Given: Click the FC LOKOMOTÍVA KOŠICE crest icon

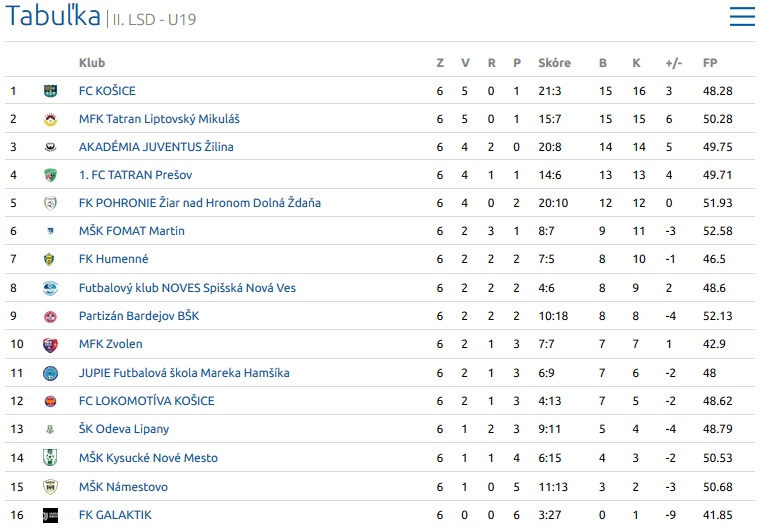Looking at the screenshot, I should 50,401.
